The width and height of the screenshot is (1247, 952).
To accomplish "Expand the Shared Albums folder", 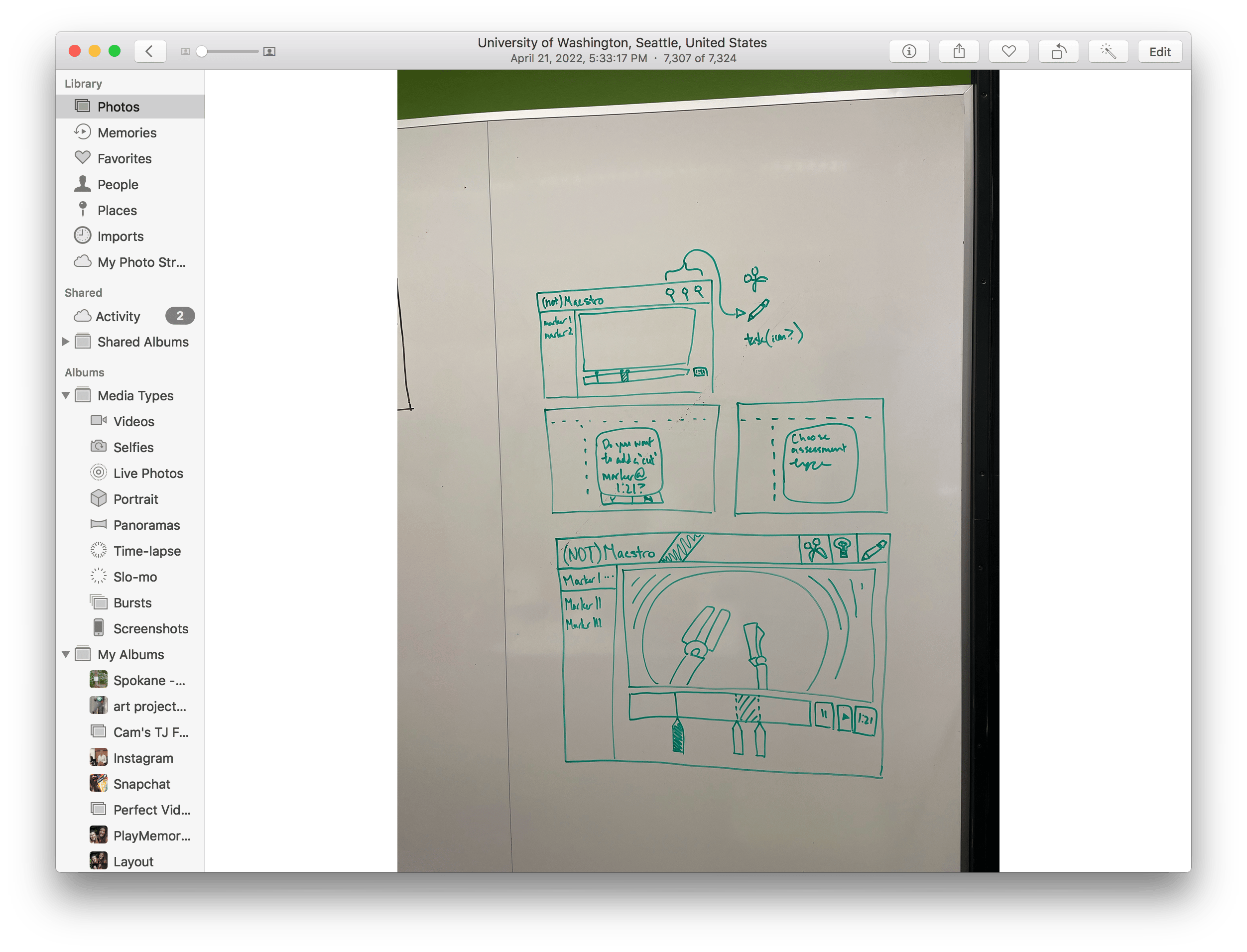I will point(66,342).
